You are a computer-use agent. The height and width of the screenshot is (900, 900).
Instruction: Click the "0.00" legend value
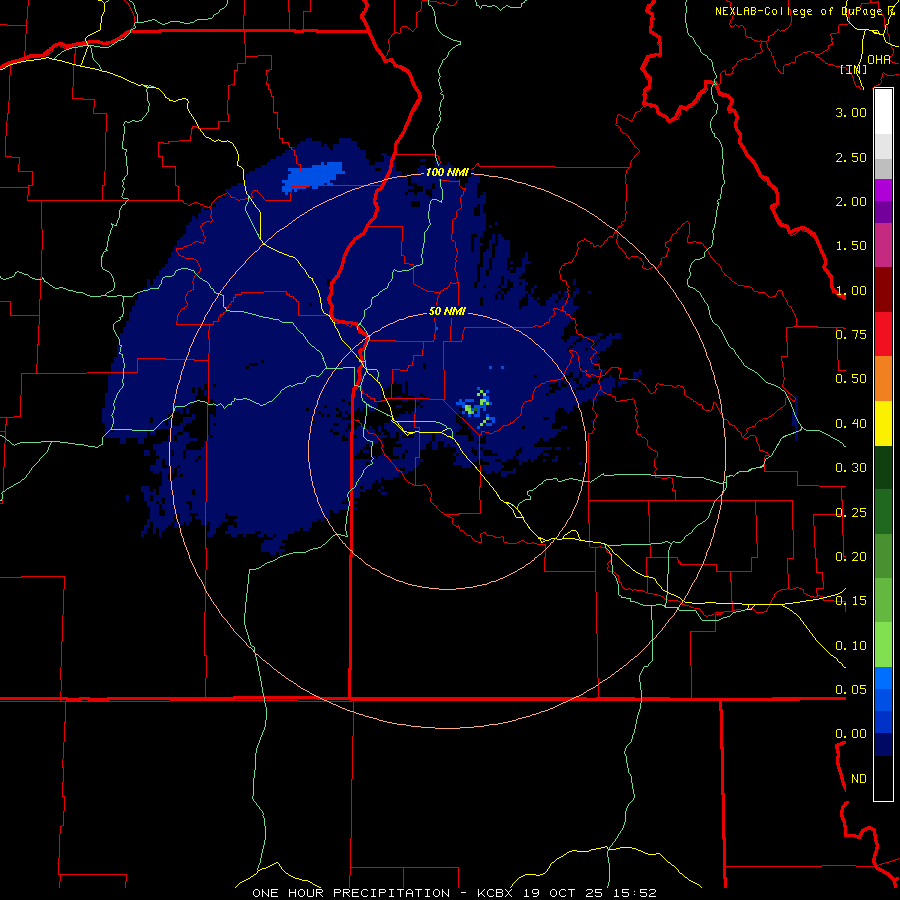coord(851,734)
